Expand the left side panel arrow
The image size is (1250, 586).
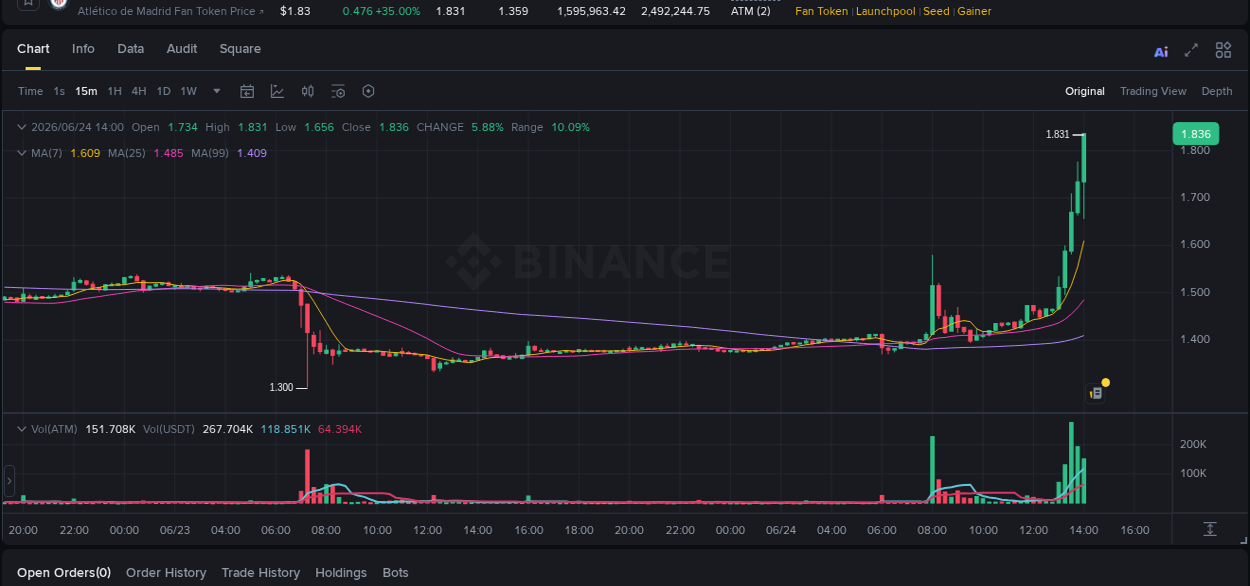9,481
